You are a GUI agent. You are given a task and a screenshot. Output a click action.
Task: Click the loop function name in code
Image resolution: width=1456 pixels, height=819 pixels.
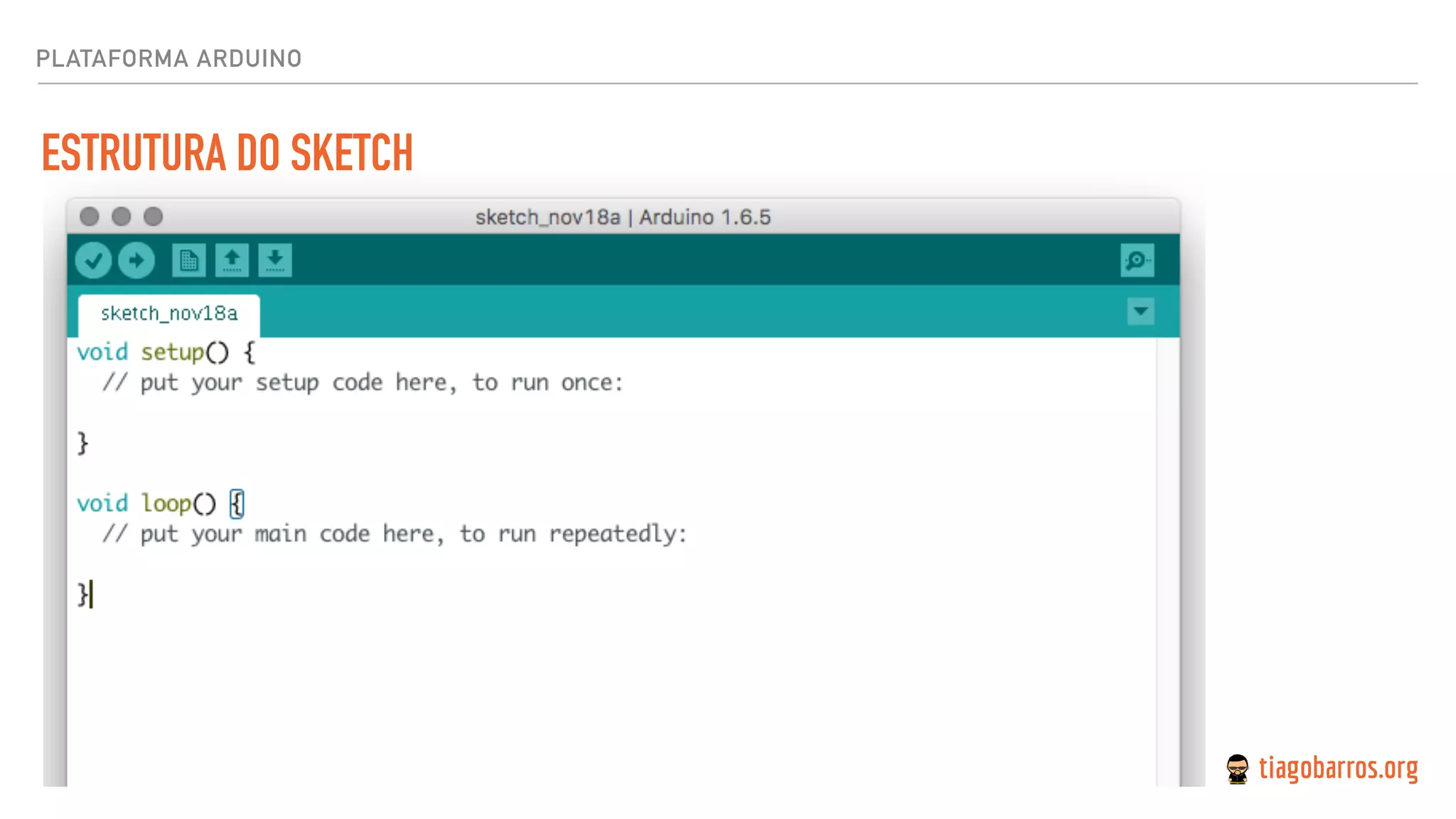click(166, 504)
